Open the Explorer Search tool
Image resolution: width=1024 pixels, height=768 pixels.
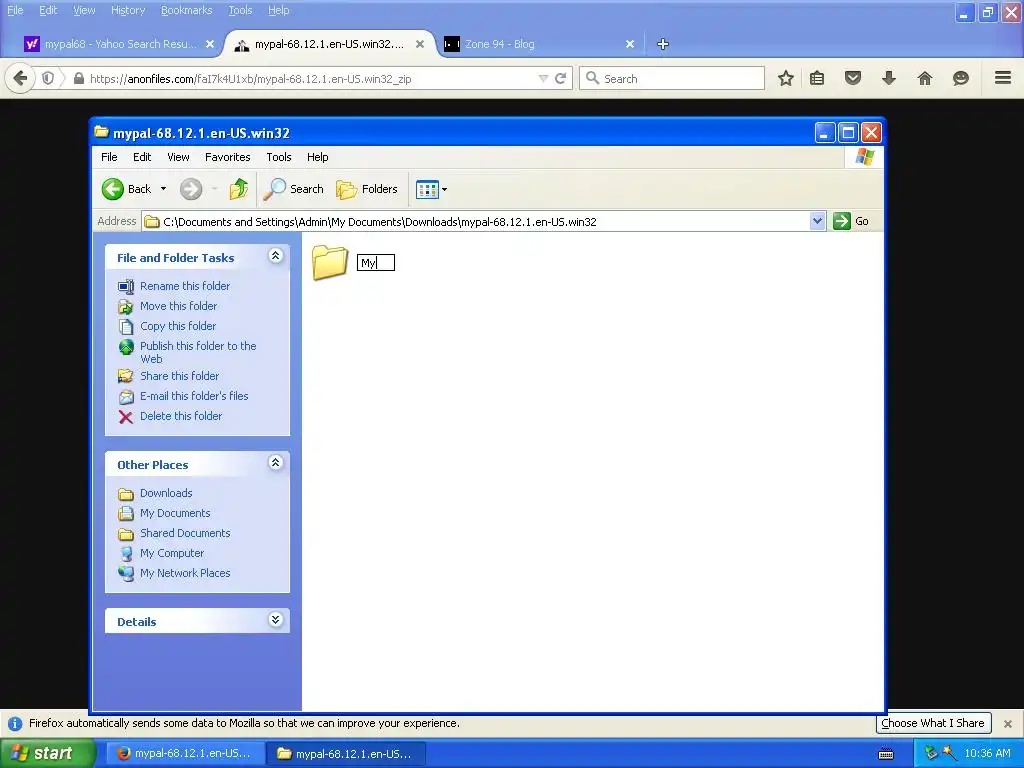click(293, 189)
